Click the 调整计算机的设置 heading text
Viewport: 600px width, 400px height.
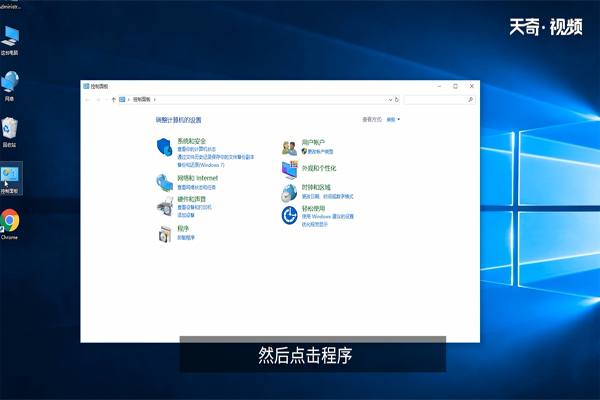tap(178, 120)
